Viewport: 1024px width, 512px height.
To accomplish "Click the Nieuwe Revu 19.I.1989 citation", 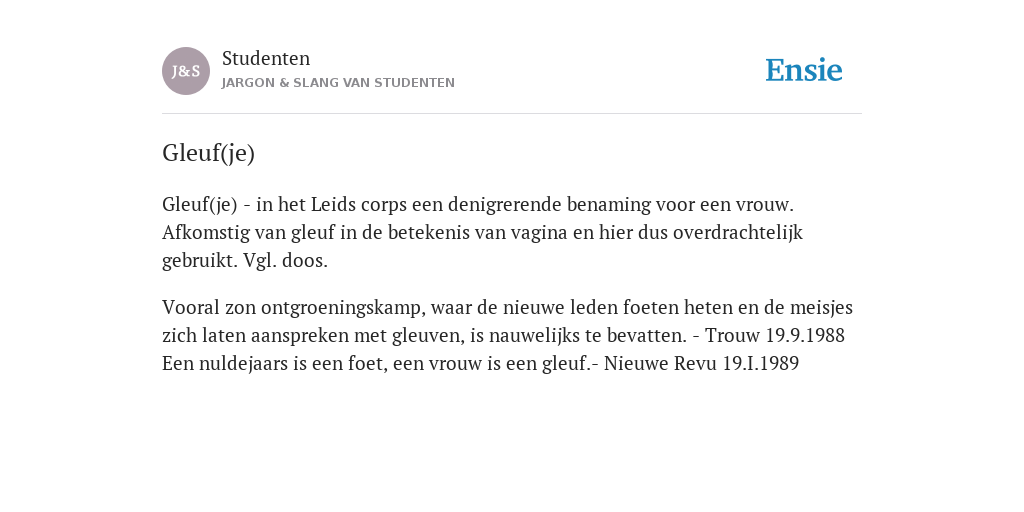I will pos(701,363).
